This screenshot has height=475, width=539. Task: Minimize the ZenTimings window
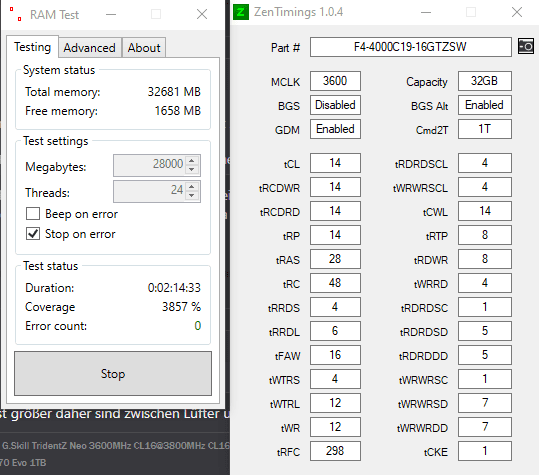(426, 13)
